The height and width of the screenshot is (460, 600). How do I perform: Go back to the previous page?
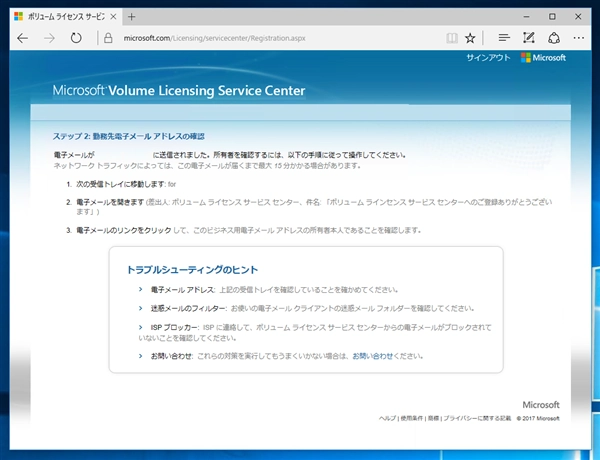[23, 38]
